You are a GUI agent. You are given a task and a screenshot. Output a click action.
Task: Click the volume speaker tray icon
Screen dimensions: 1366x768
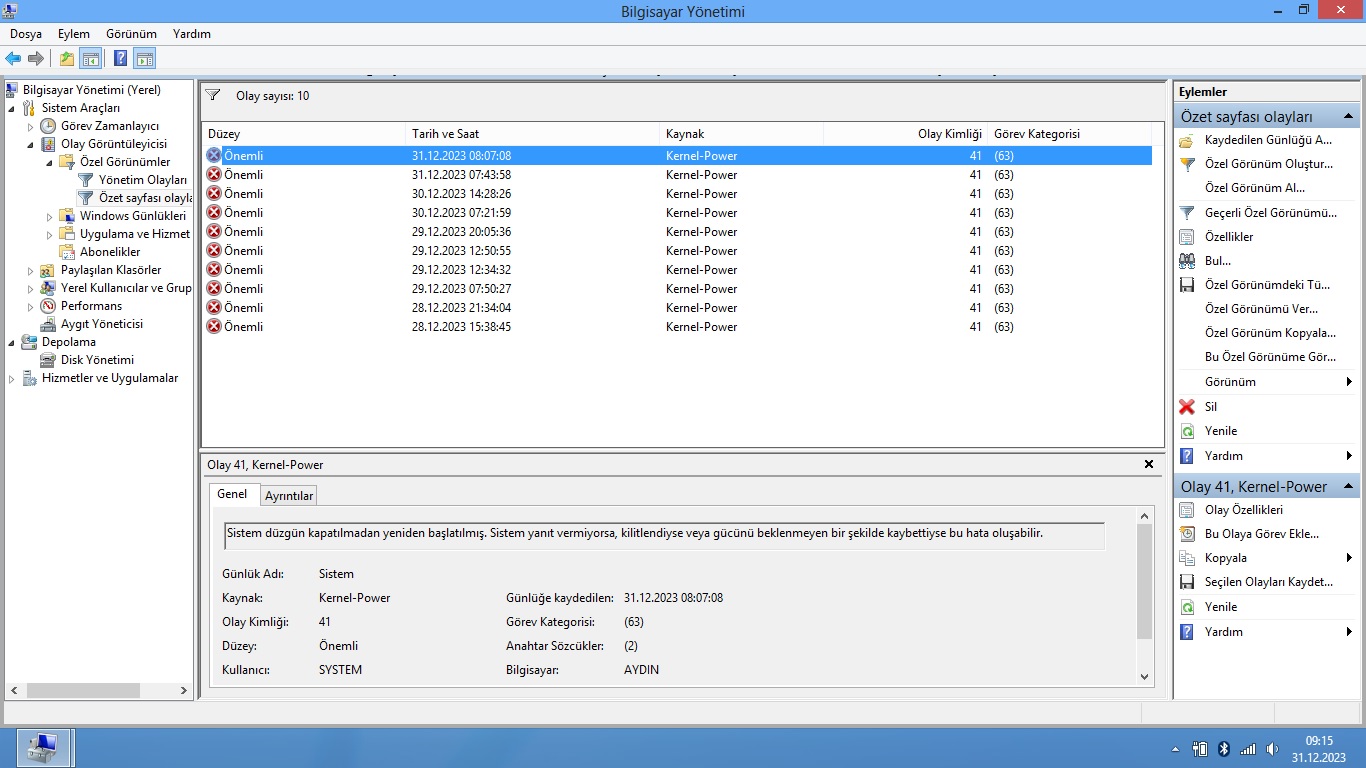(1272, 749)
